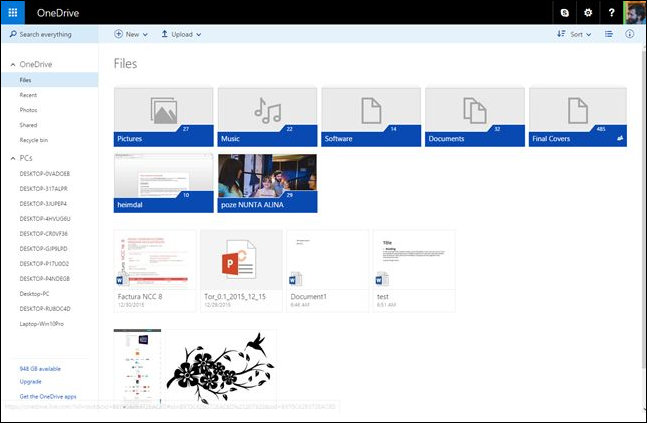
Task: Open the poze NUNTA ALINA folder
Action: [267, 183]
